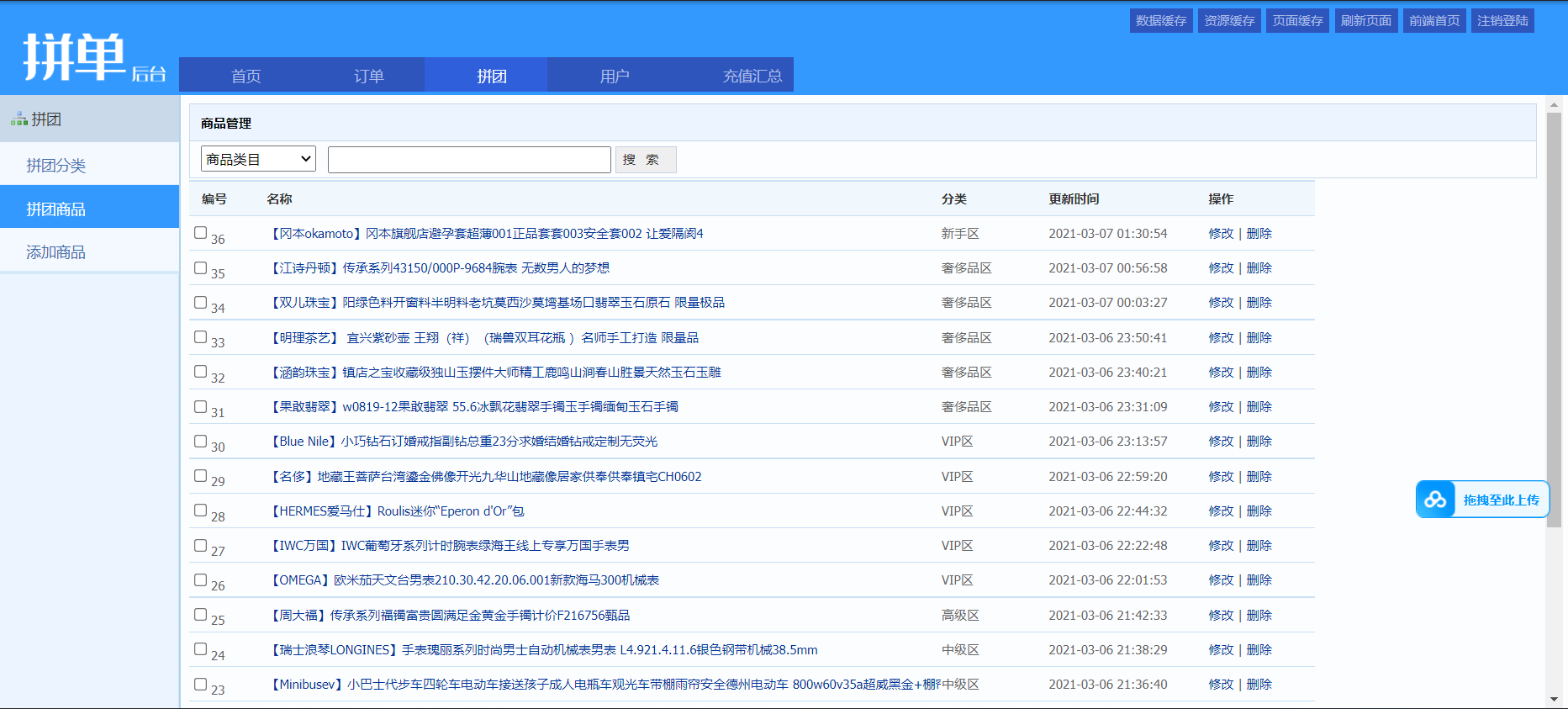This screenshot has height=709, width=1568.
Task: Click 修改 for IWC万国 item 27
Action: (x=1221, y=545)
